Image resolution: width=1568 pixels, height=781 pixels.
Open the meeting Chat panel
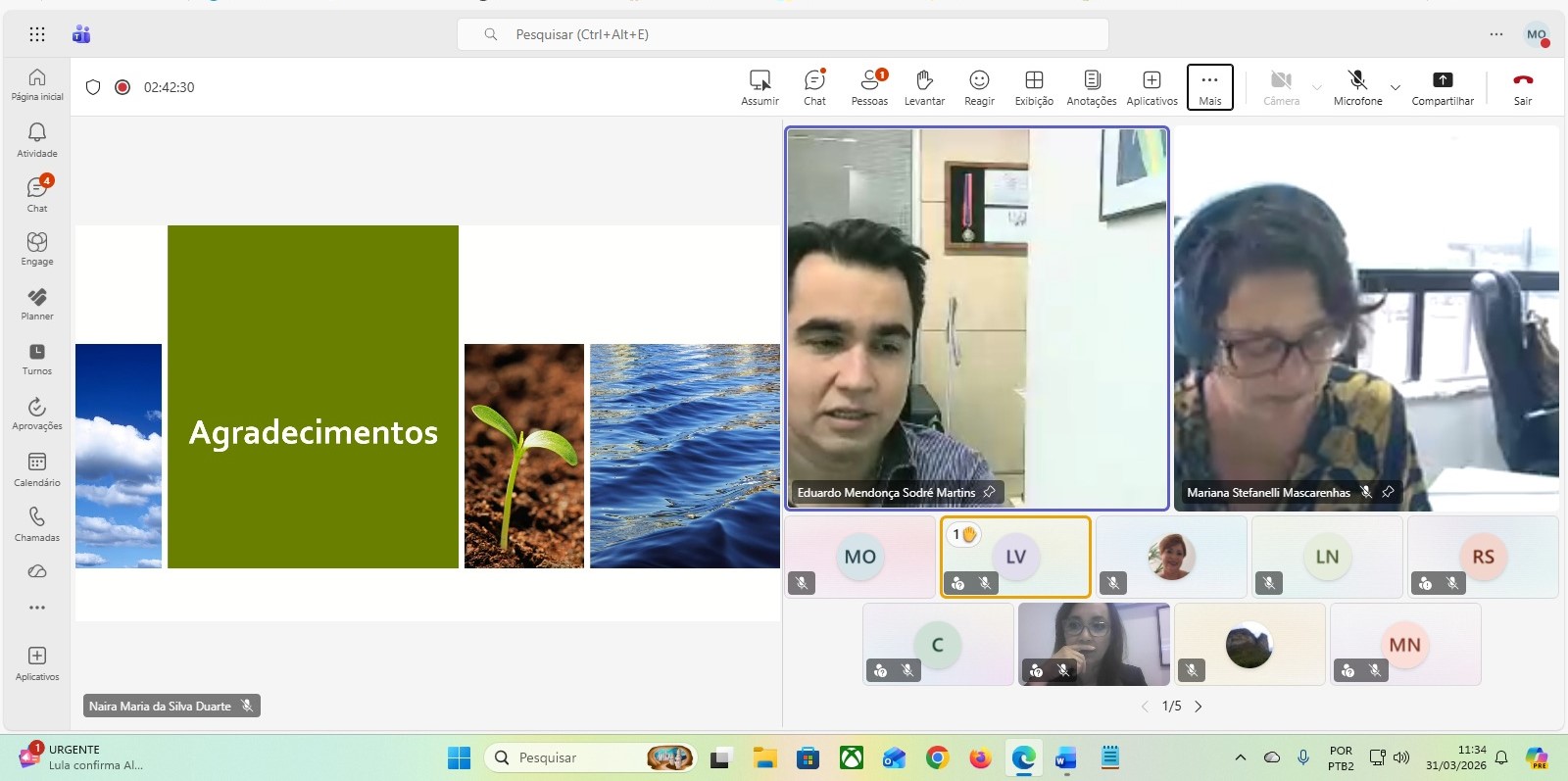[814, 86]
